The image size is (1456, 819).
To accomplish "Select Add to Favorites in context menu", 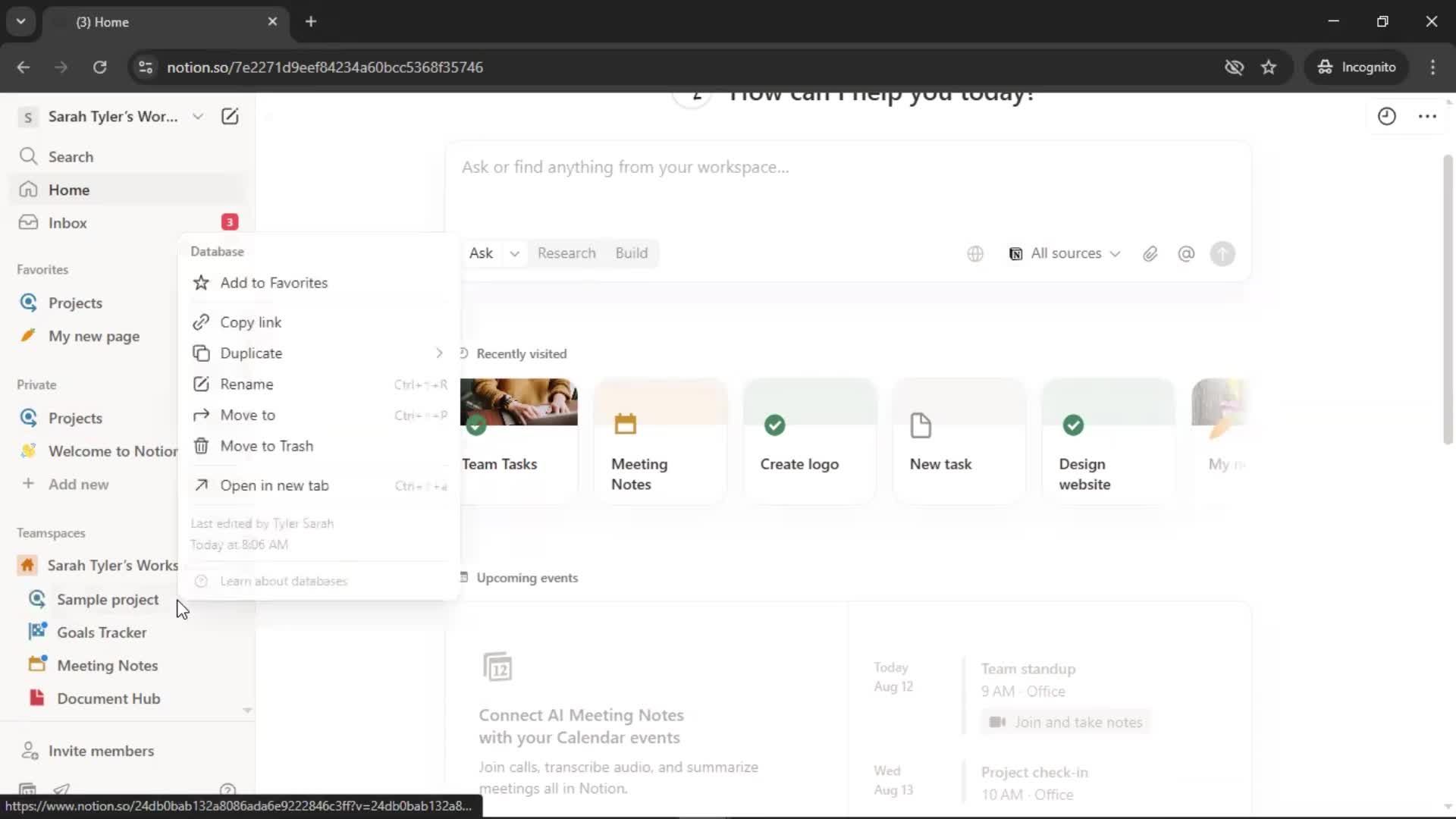I will pos(318,283).
